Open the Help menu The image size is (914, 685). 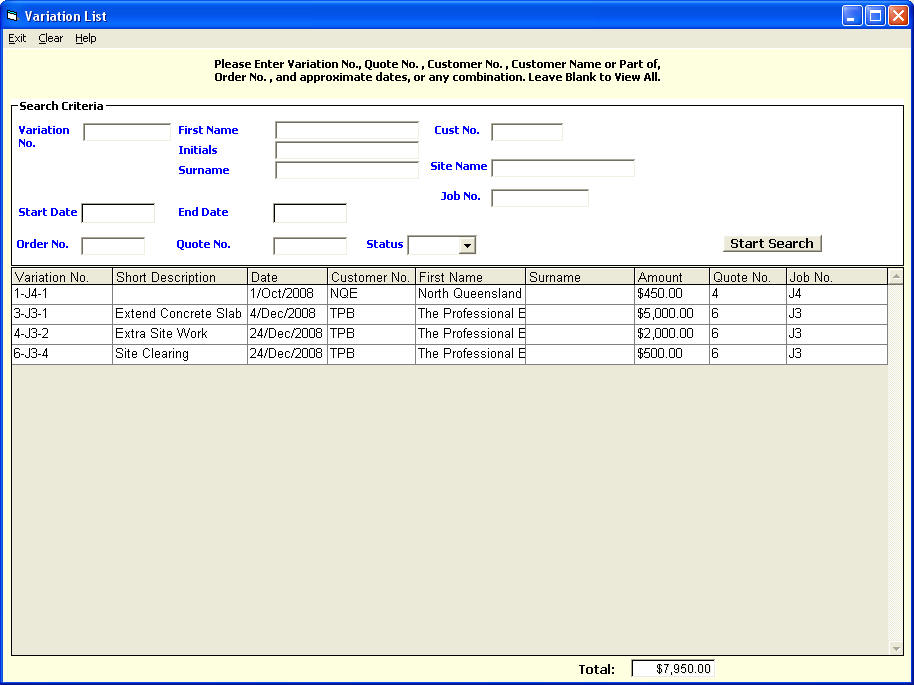click(86, 38)
